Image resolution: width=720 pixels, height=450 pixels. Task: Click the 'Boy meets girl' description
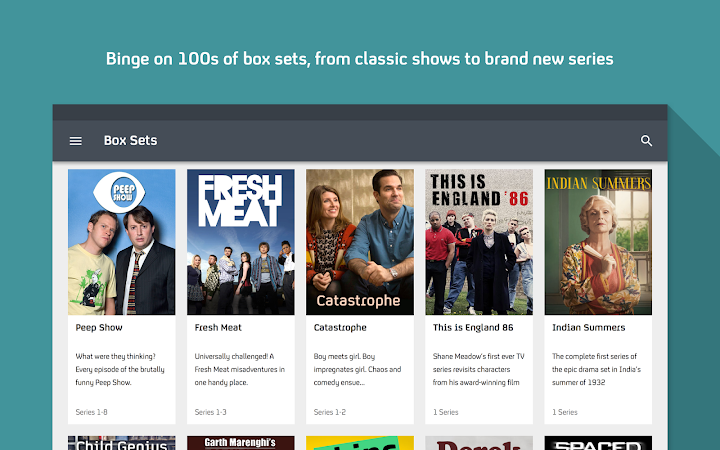click(x=357, y=369)
